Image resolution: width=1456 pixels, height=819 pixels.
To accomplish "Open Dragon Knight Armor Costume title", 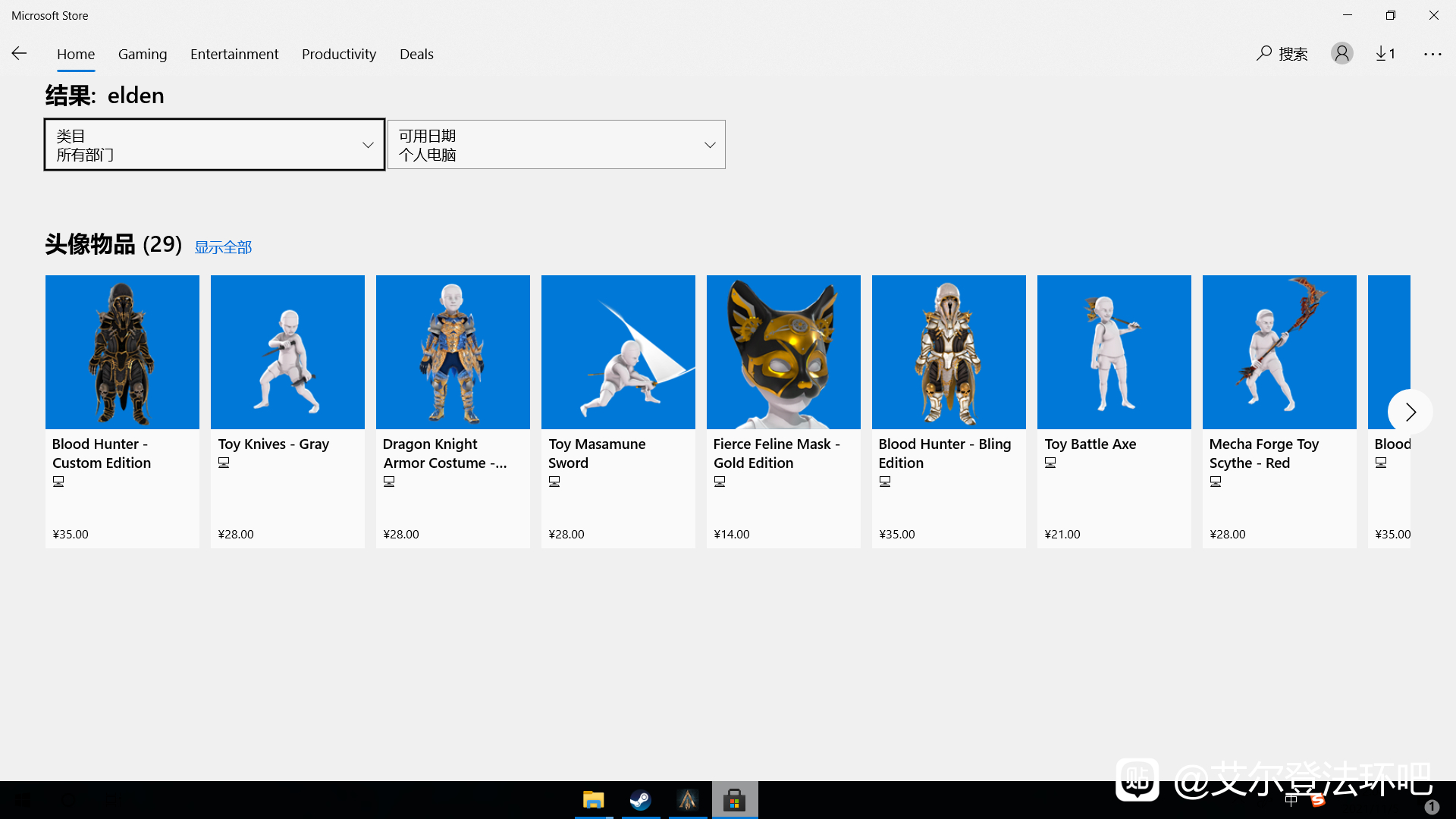I will click(x=445, y=453).
